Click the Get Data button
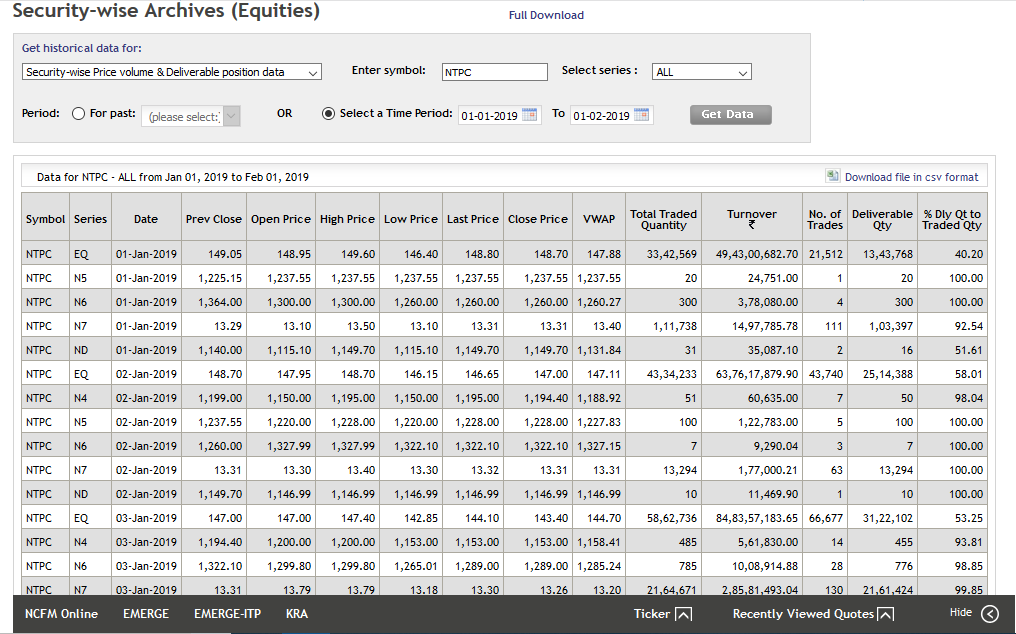This screenshot has height=634, width=1016. click(x=731, y=115)
